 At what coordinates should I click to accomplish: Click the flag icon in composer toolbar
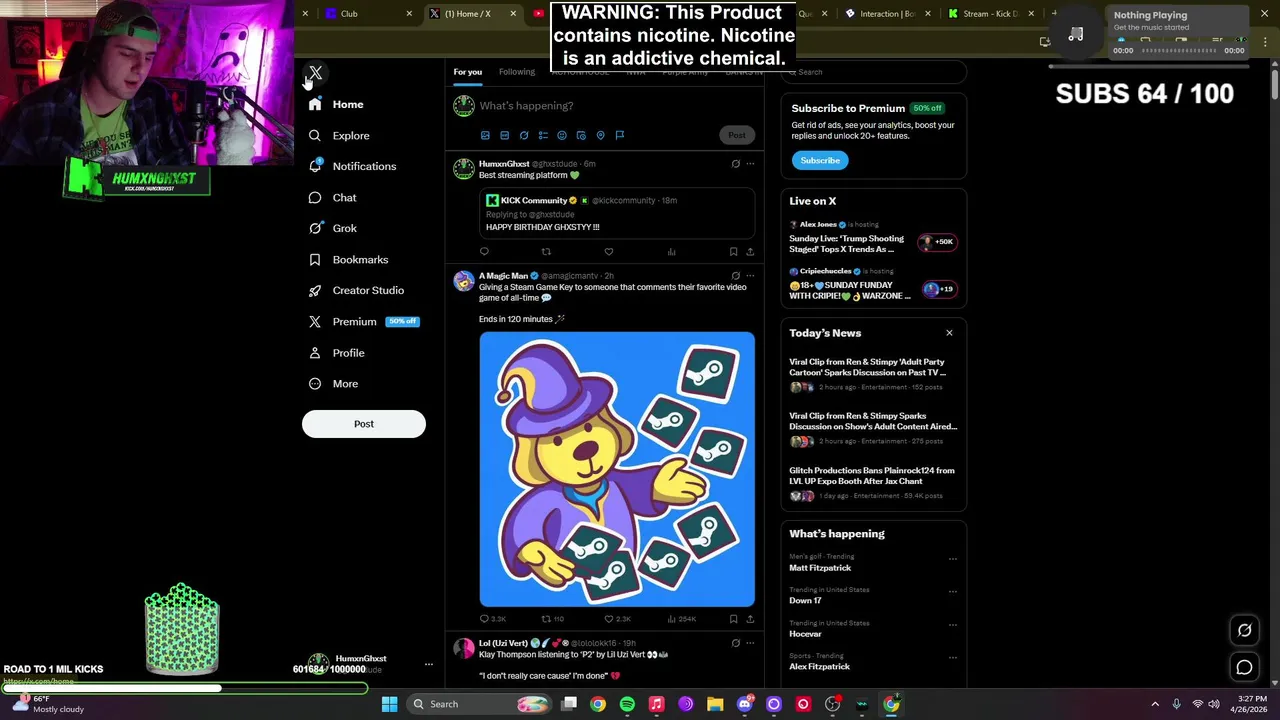[619, 135]
